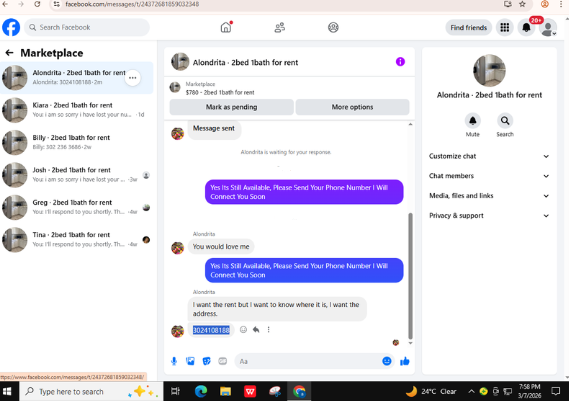This screenshot has width=569, height=401.
Task: Click Alondrita's avatar beside "You would love me"
Action: (177, 248)
